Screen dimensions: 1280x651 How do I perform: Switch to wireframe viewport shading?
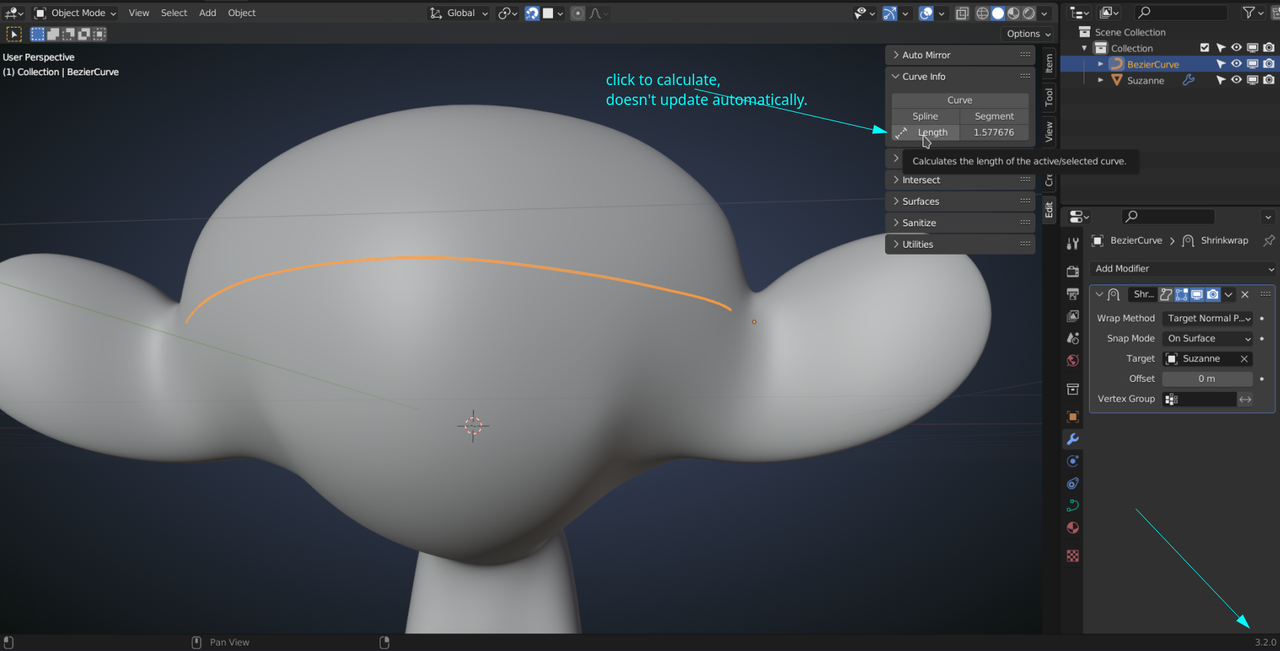pyautogui.click(x=982, y=13)
